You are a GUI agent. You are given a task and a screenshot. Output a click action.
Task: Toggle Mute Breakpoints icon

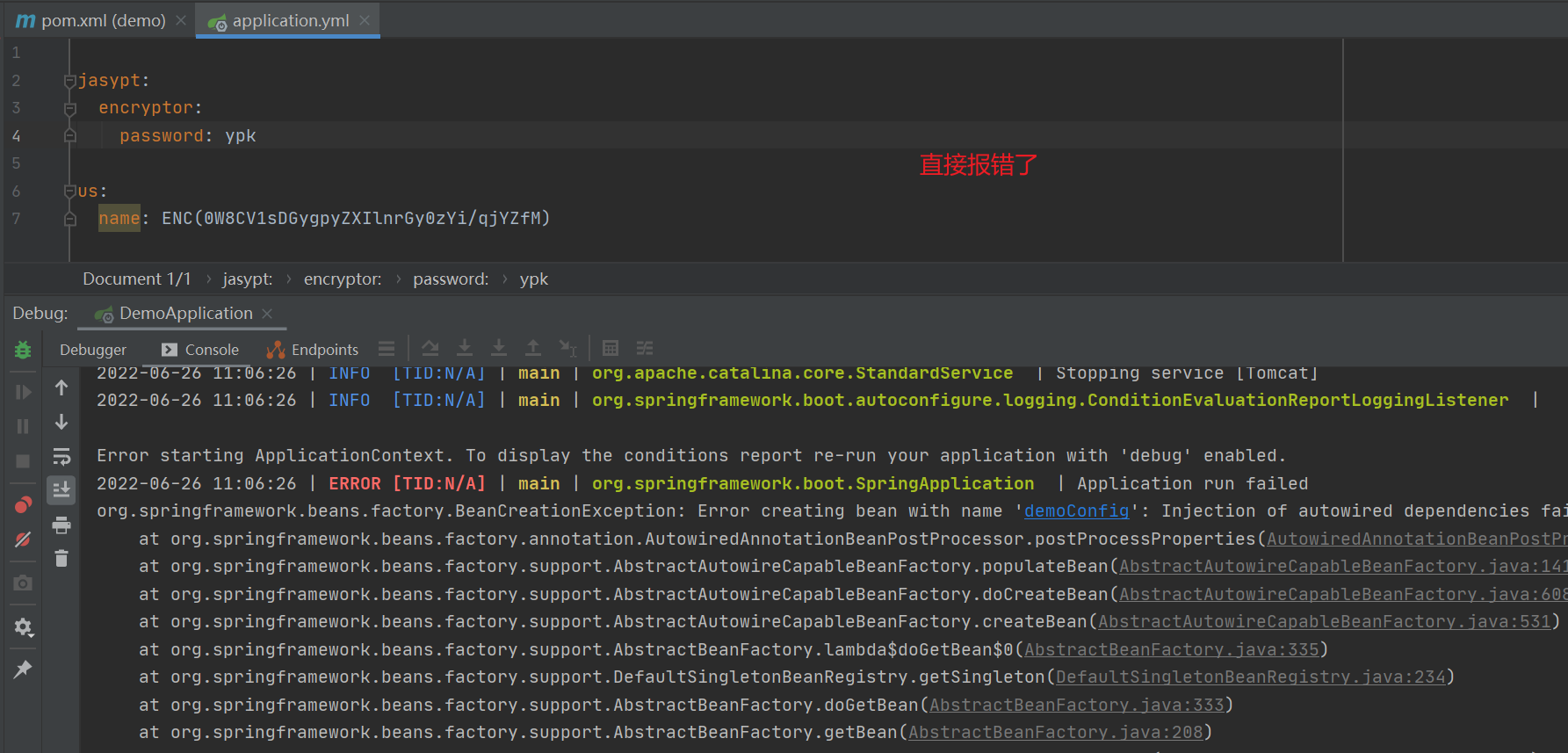pos(23,539)
